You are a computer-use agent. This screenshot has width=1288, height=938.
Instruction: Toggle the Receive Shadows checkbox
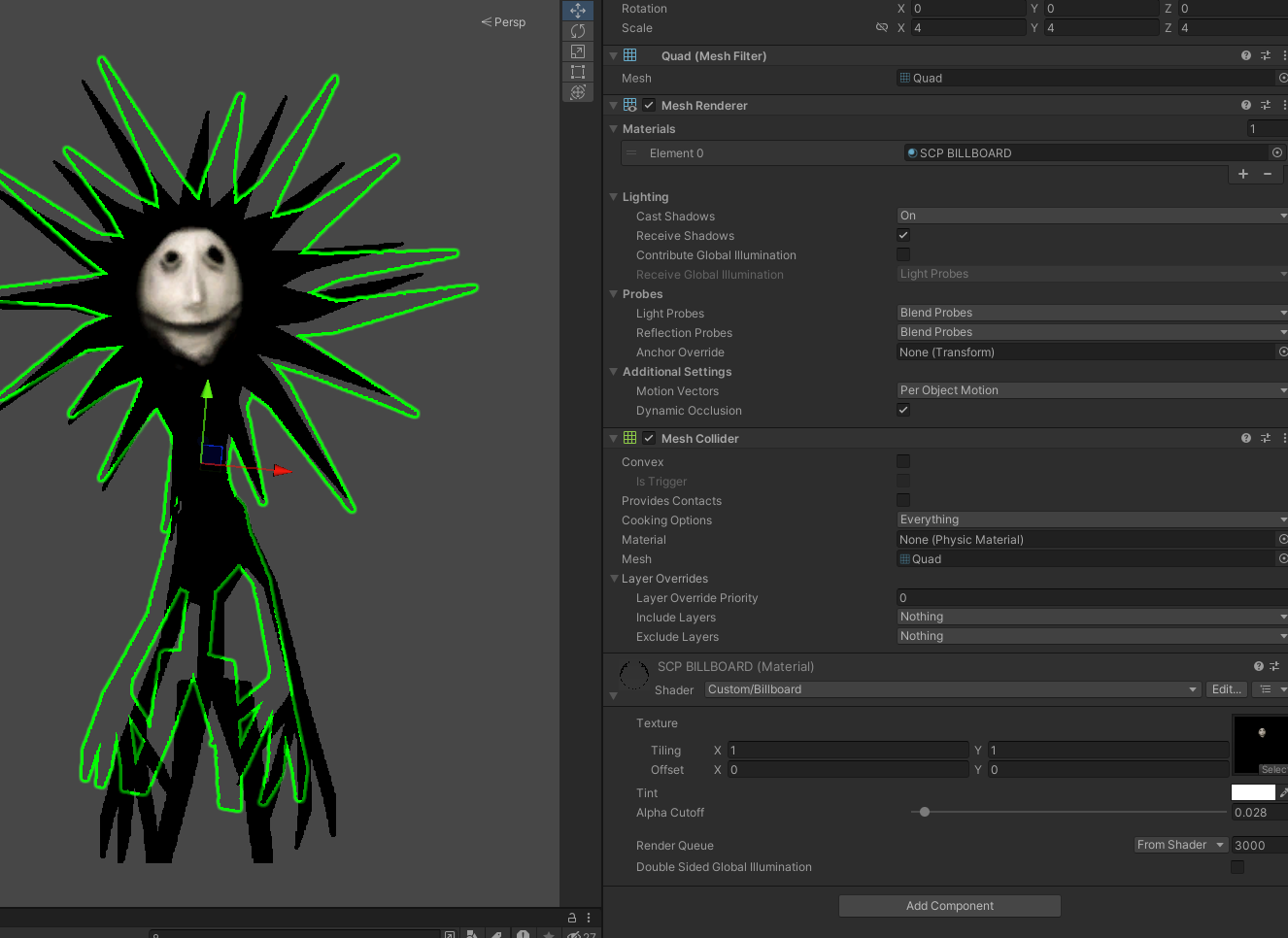click(x=903, y=235)
